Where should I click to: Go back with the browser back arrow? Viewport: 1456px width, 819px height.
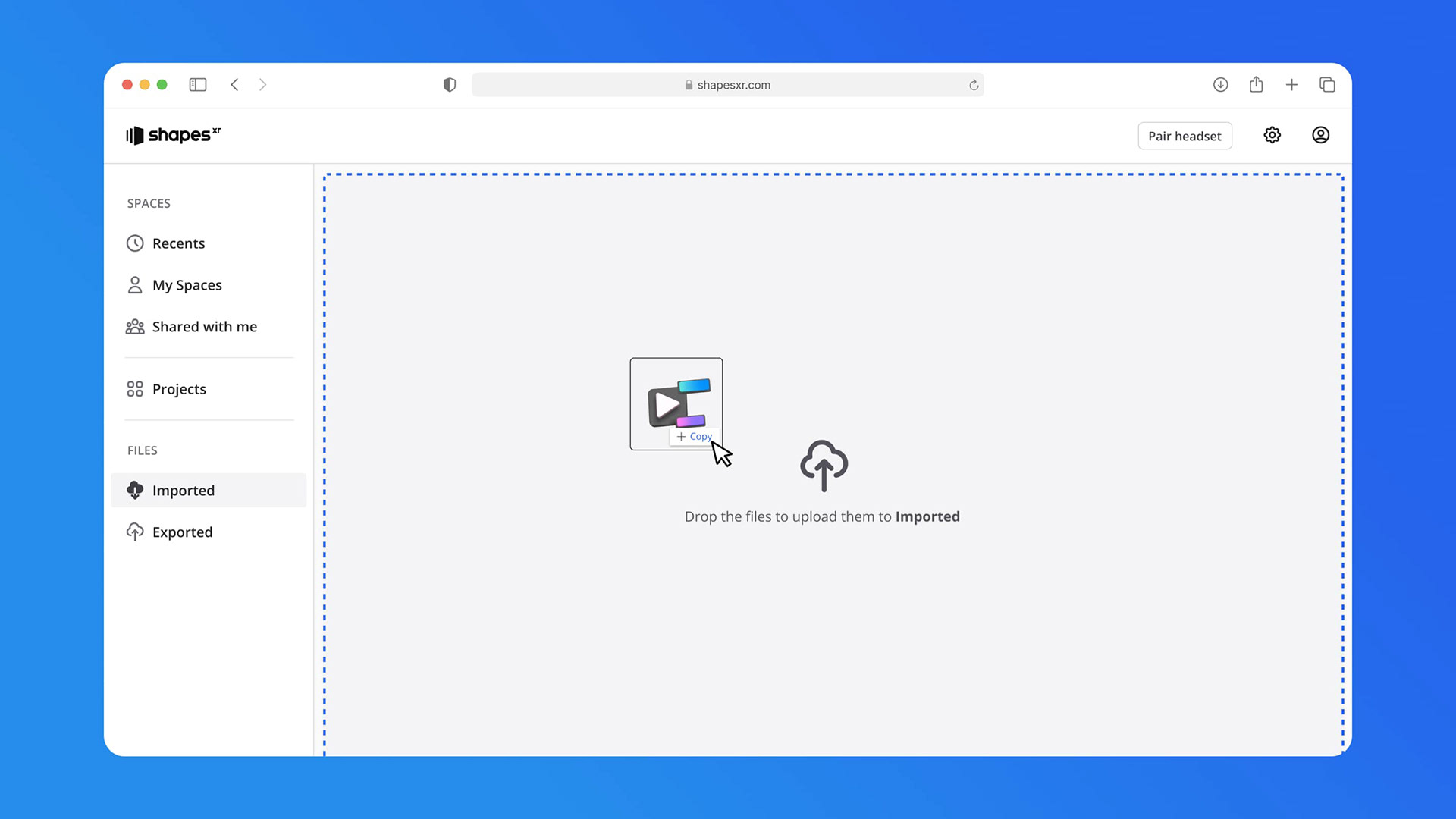click(235, 85)
